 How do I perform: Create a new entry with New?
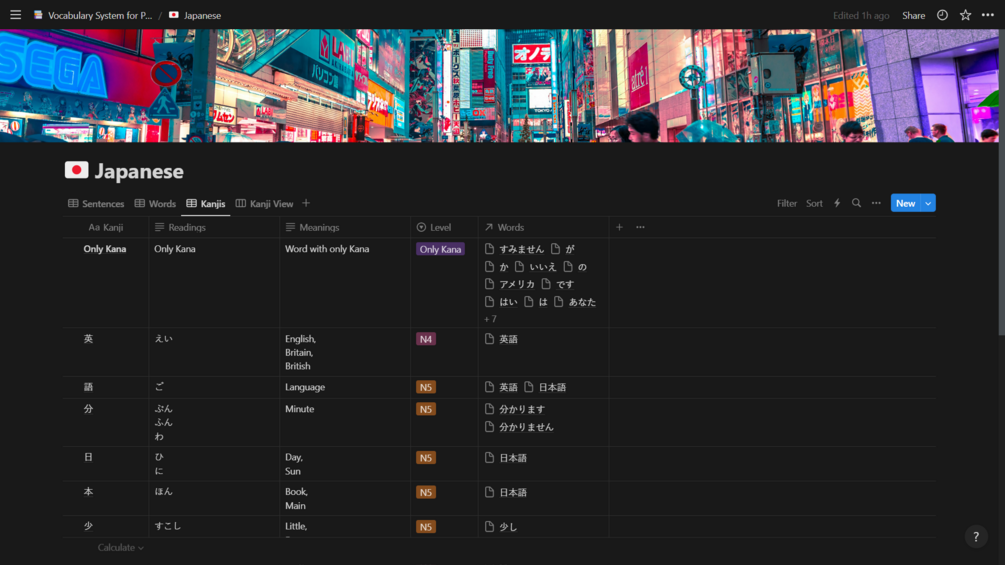(x=906, y=203)
